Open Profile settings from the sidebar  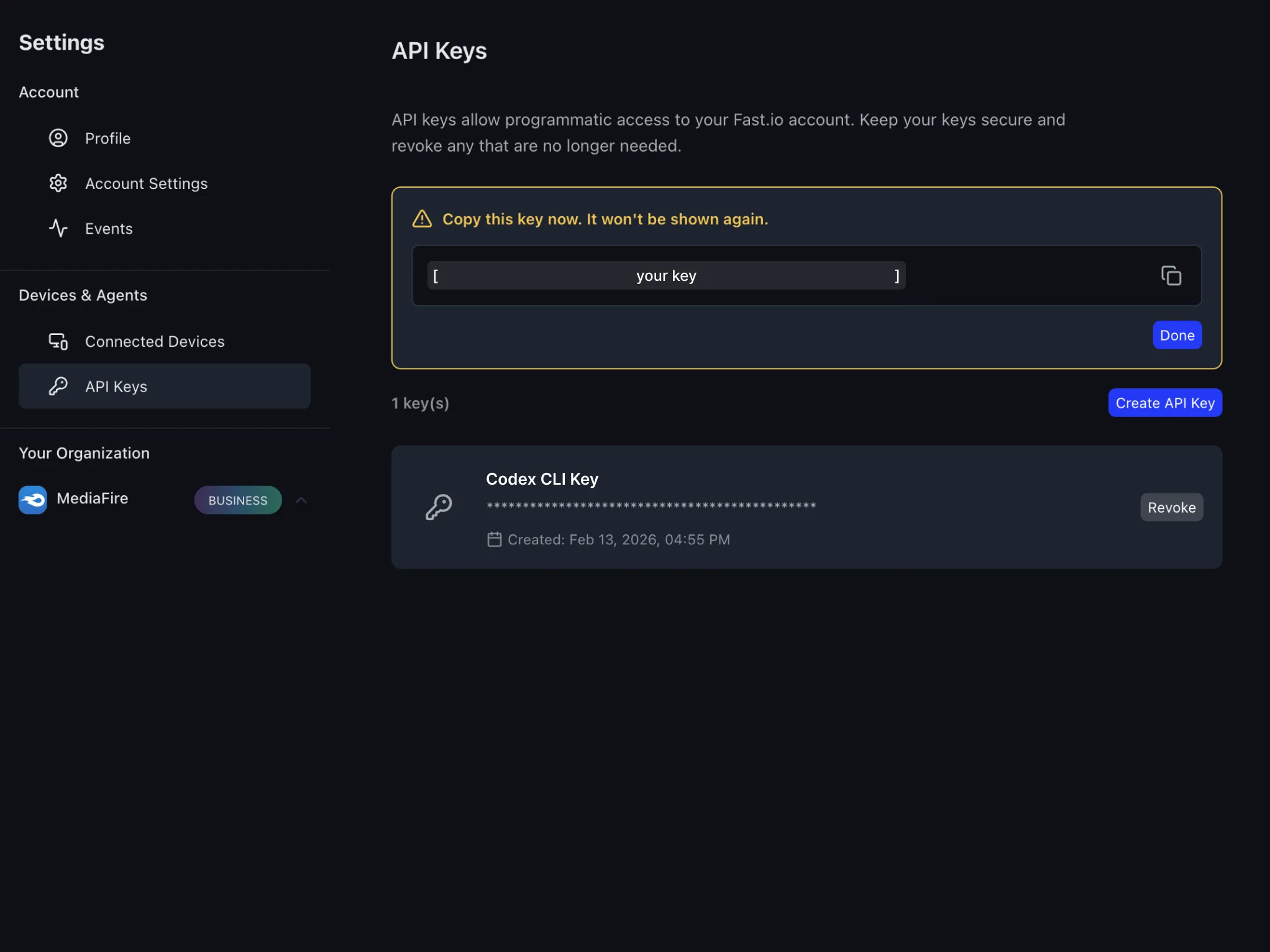click(x=107, y=138)
